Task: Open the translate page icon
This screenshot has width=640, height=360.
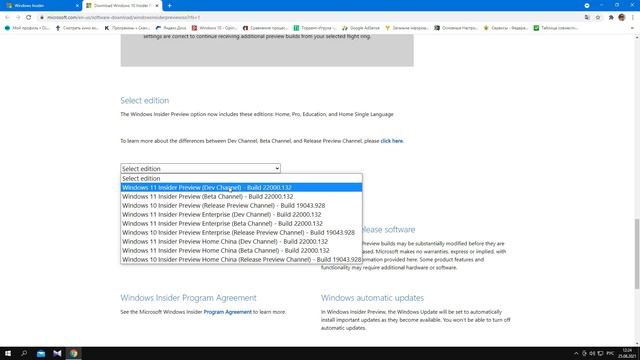Action: tap(587, 18)
